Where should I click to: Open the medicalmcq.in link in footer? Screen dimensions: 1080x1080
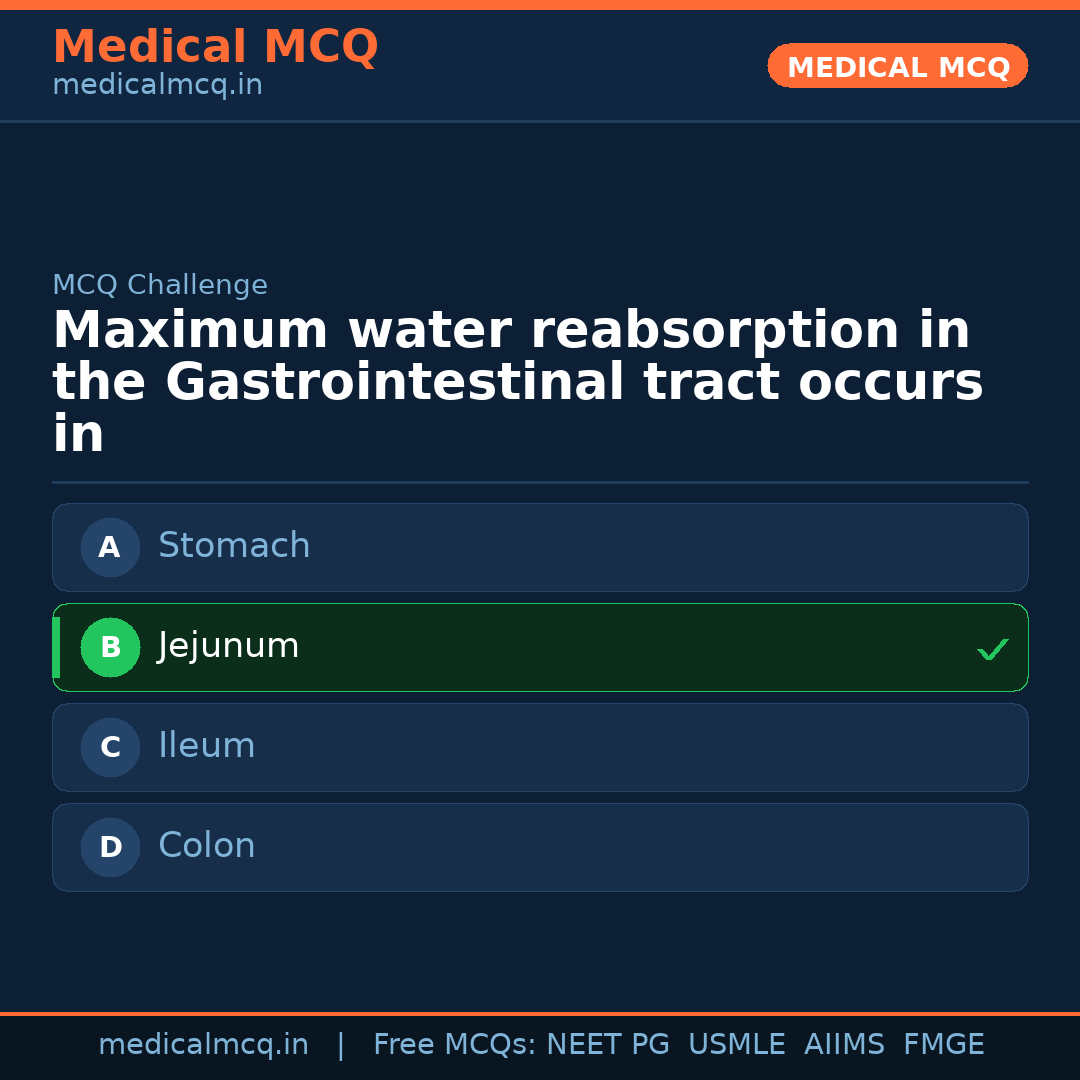[x=203, y=1045]
